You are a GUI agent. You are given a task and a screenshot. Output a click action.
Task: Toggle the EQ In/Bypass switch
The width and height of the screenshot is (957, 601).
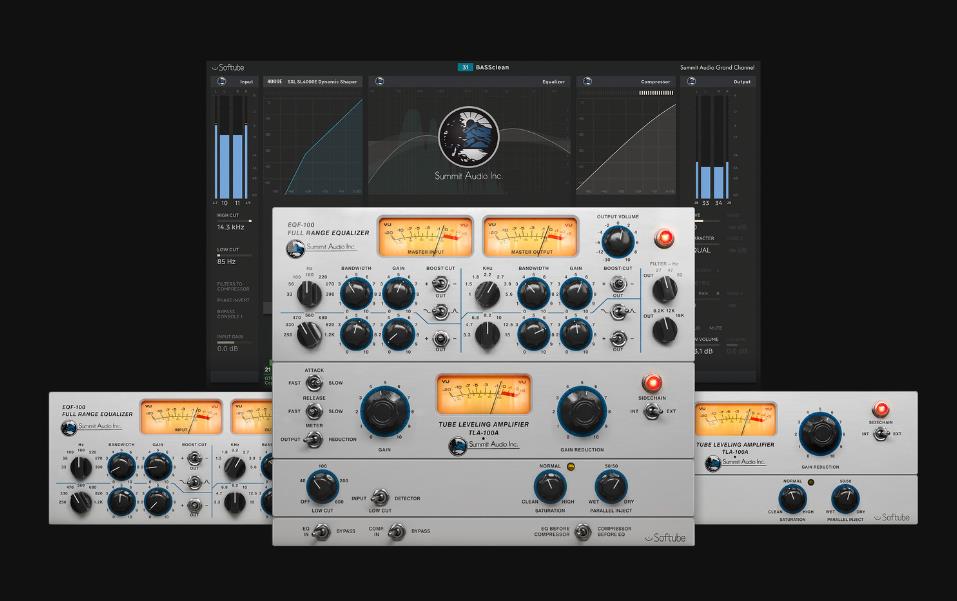pyautogui.click(x=322, y=531)
